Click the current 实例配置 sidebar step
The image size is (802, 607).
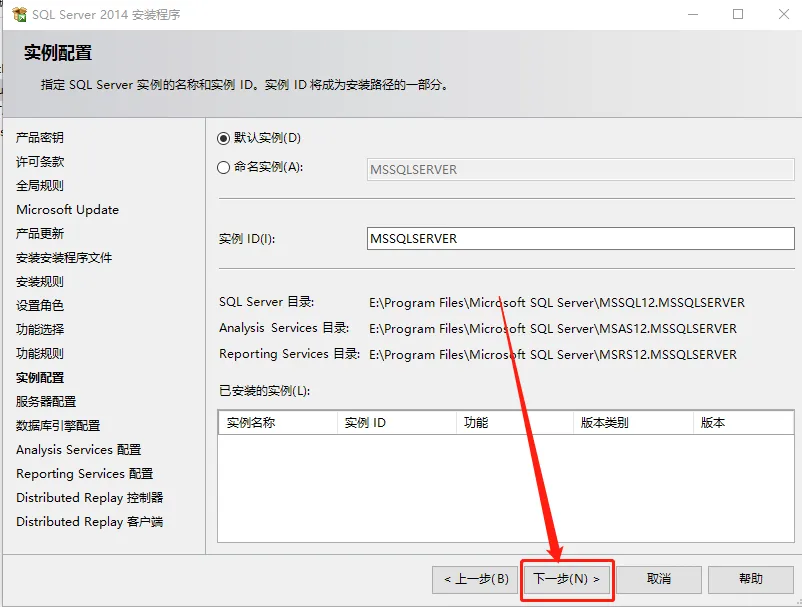click(x=40, y=378)
